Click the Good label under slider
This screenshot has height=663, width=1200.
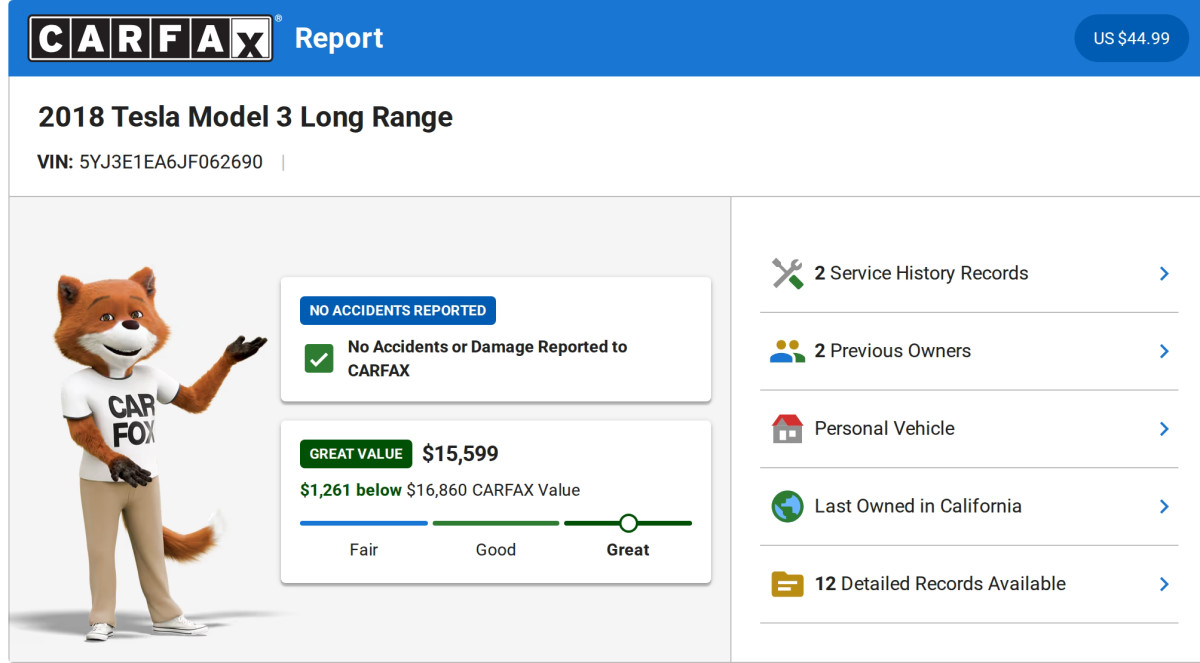(496, 550)
